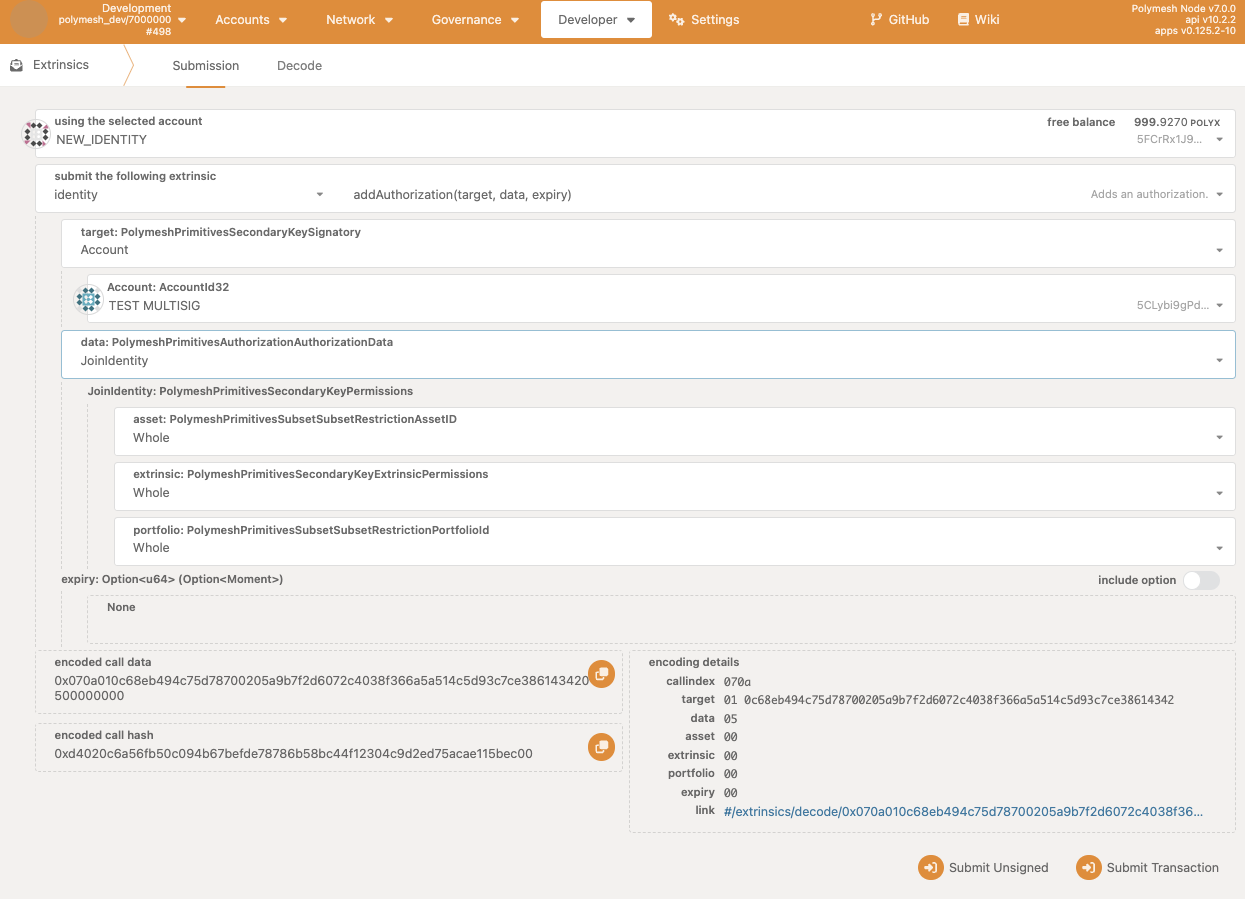Open the GitHub link
Image resolution: width=1245 pixels, height=899 pixels.
click(x=899, y=19)
